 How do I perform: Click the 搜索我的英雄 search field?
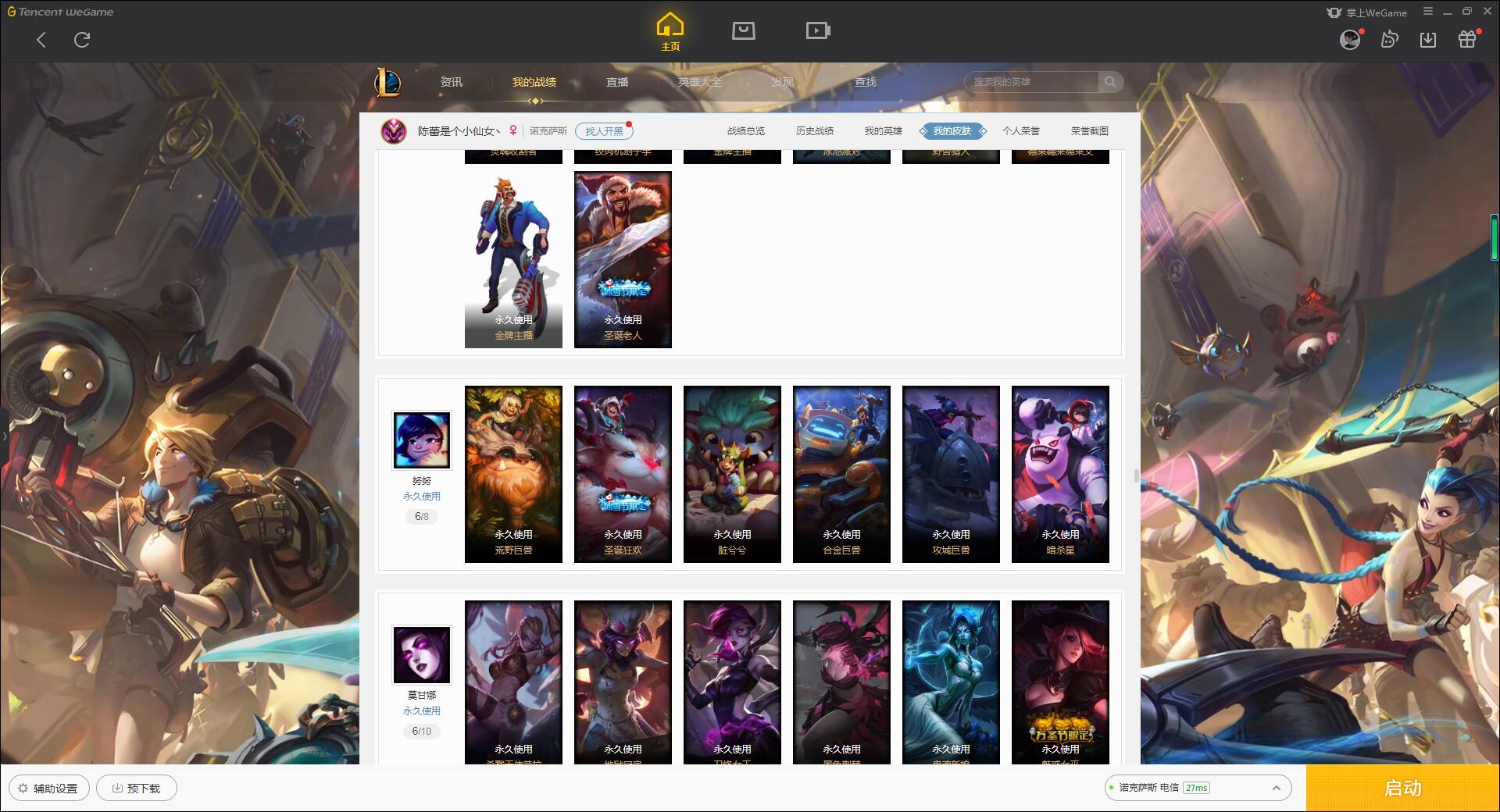click(1031, 82)
